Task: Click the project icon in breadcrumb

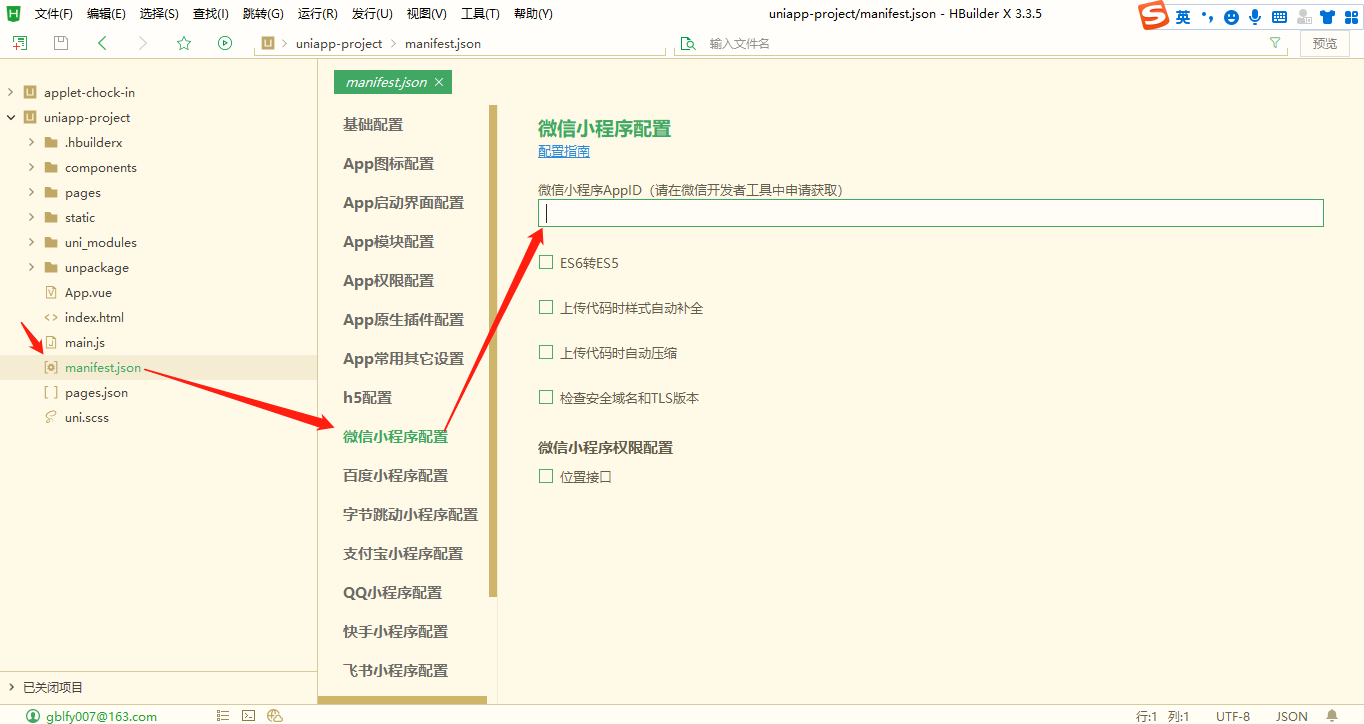Action: click(x=268, y=43)
